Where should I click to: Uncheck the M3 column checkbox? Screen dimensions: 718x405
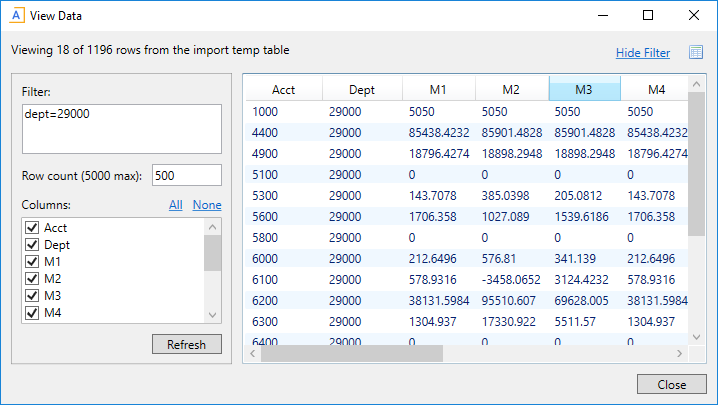(30, 296)
